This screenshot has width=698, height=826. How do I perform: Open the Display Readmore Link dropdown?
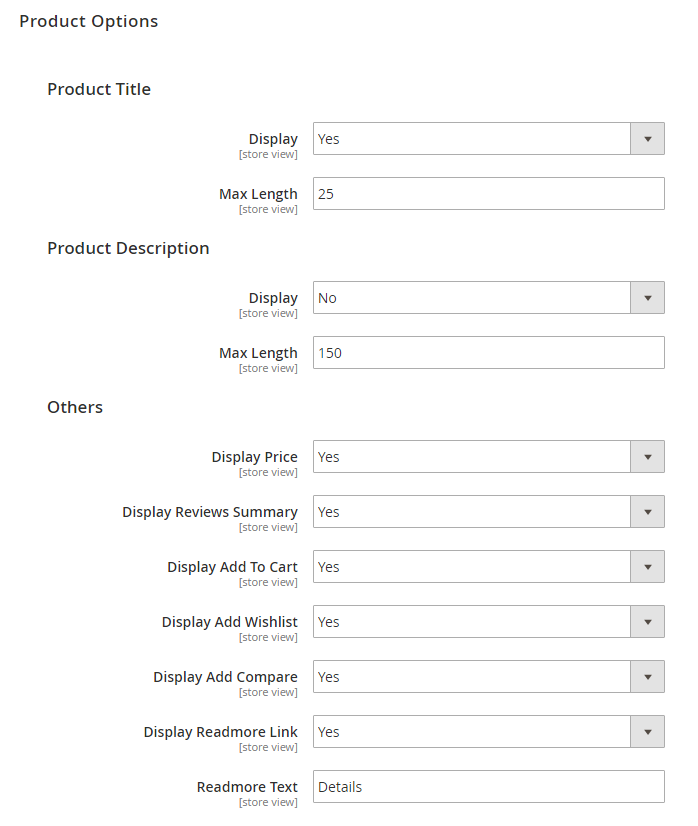click(488, 732)
